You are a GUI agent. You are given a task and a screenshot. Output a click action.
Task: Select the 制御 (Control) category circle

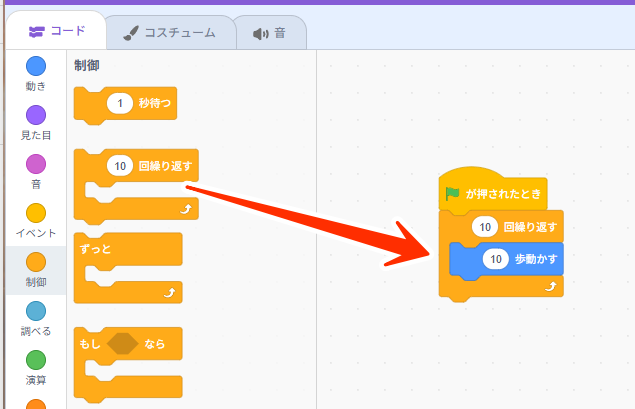pyautogui.click(x=36, y=262)
